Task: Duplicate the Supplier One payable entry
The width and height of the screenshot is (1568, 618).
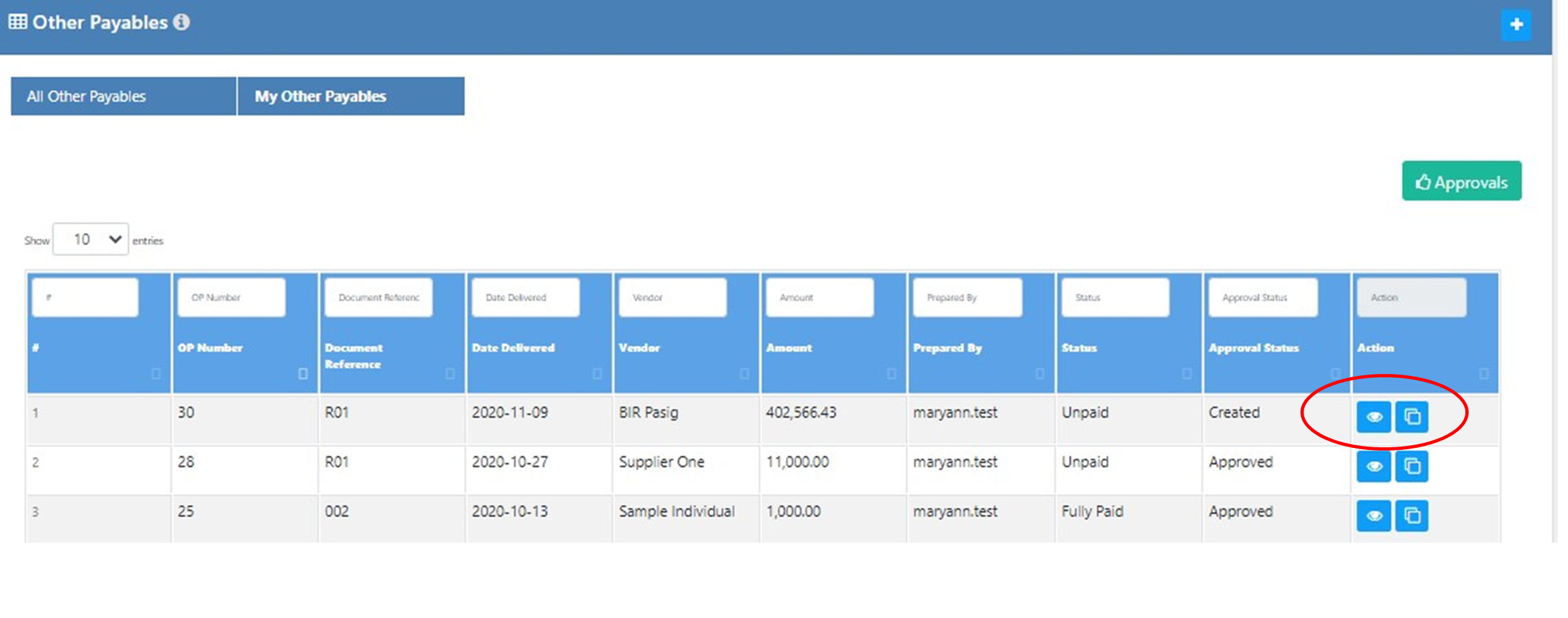Action: tap(1411, 466)
